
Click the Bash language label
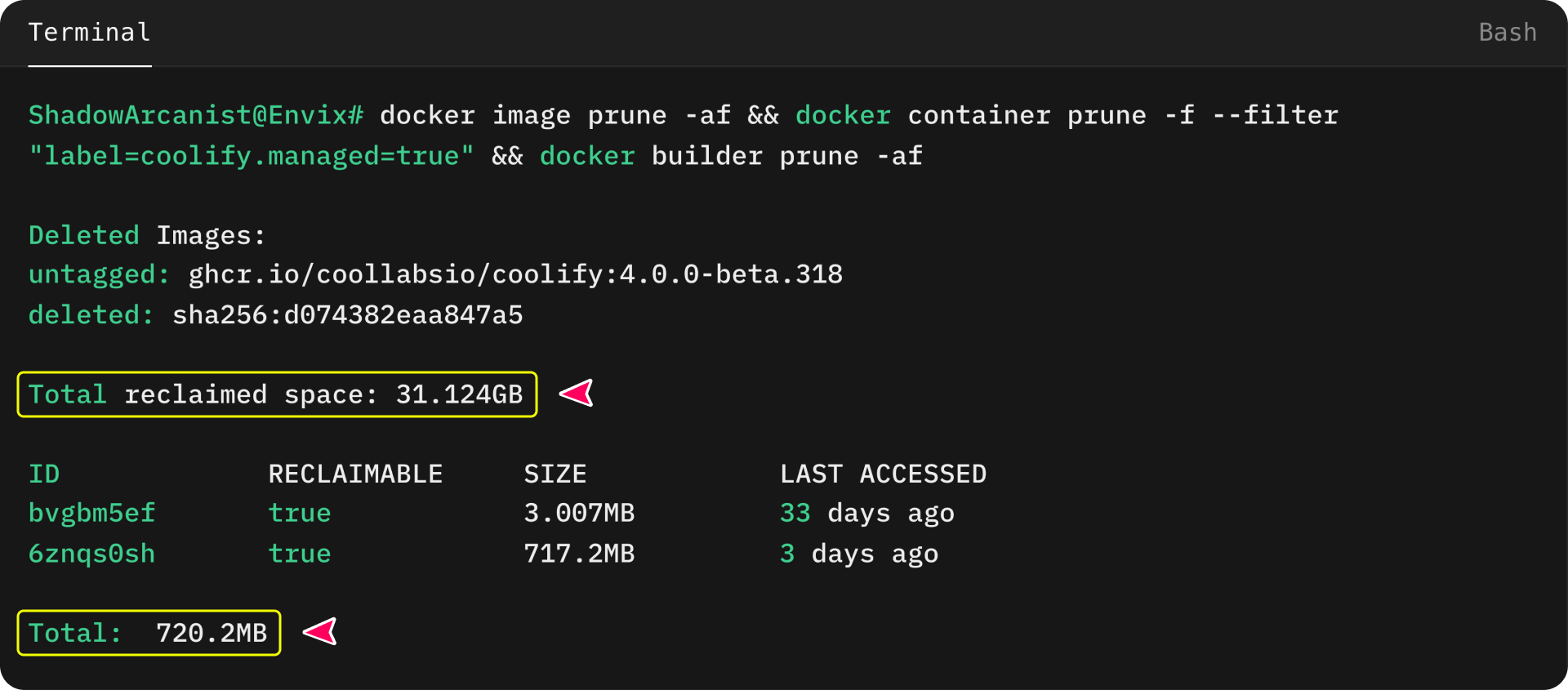tap(1508, 33)
